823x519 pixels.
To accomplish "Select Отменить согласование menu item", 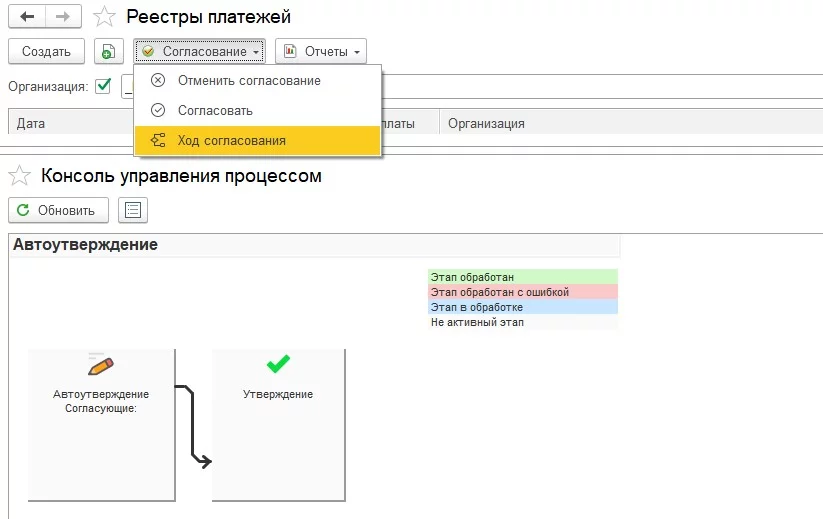I will click(x=249, y=80).
